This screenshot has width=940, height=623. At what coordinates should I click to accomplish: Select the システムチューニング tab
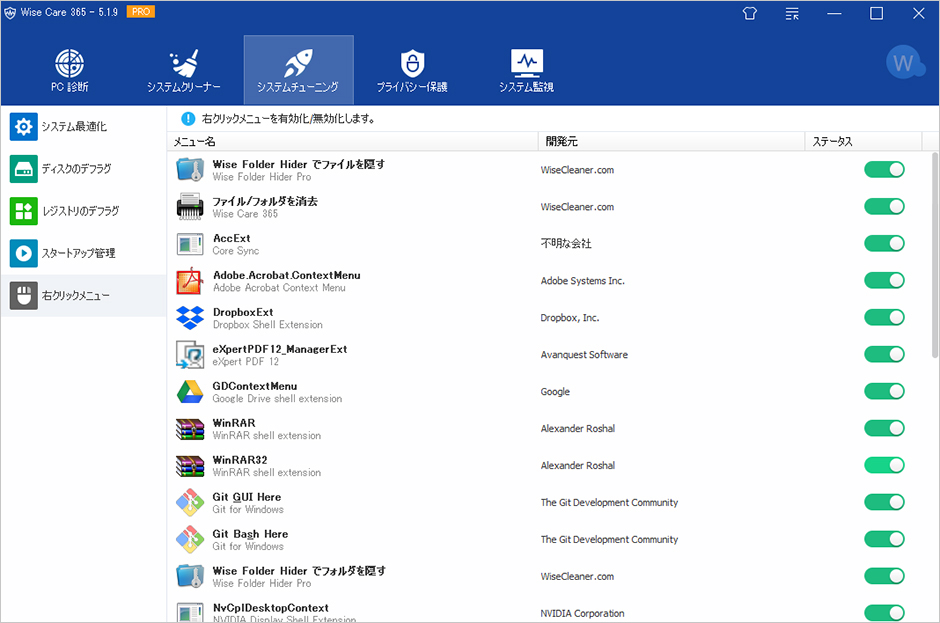[298, 70]
